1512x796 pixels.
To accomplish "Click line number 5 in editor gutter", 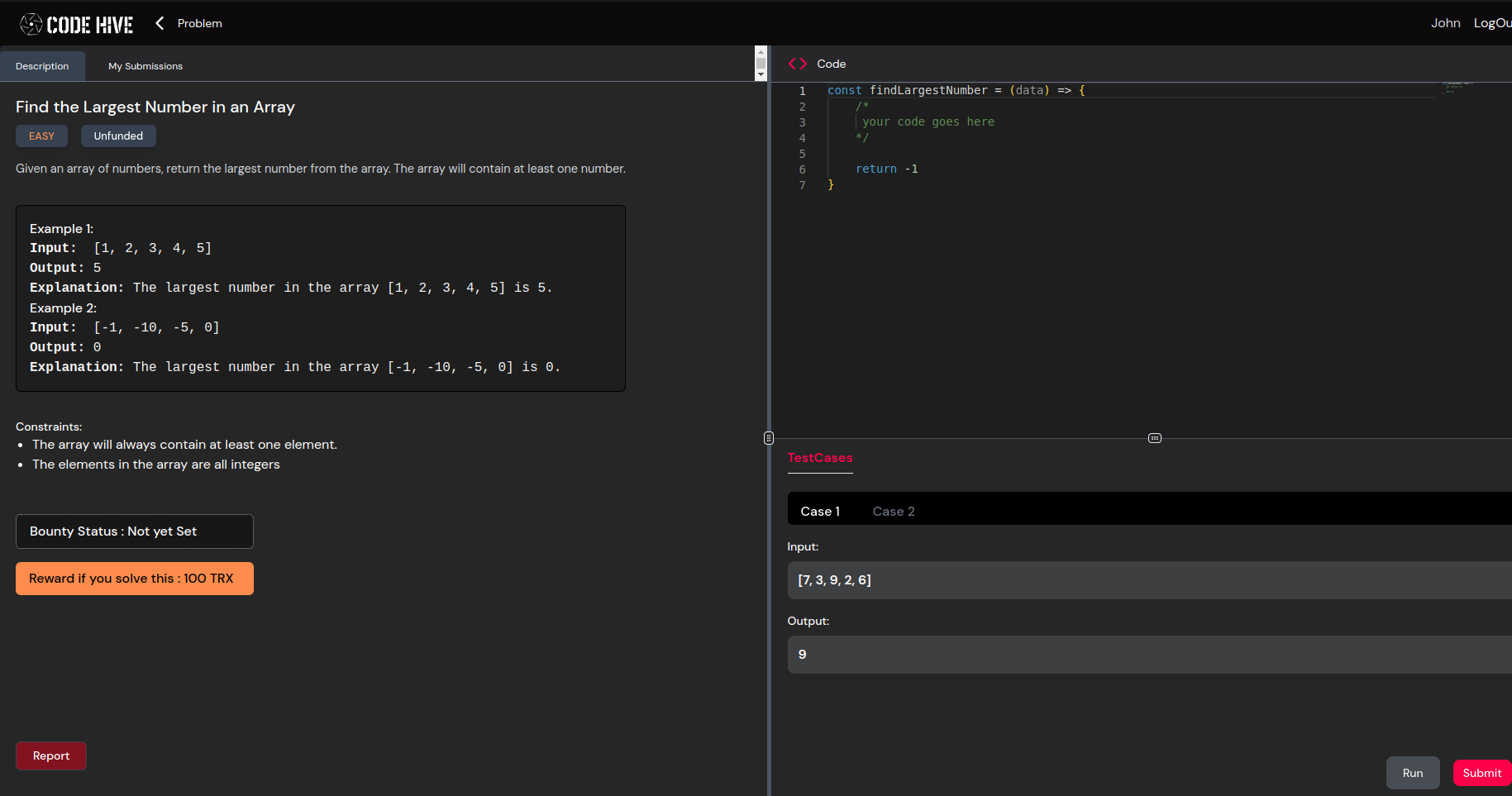I will pyautogui.click(x=802, y=153).
